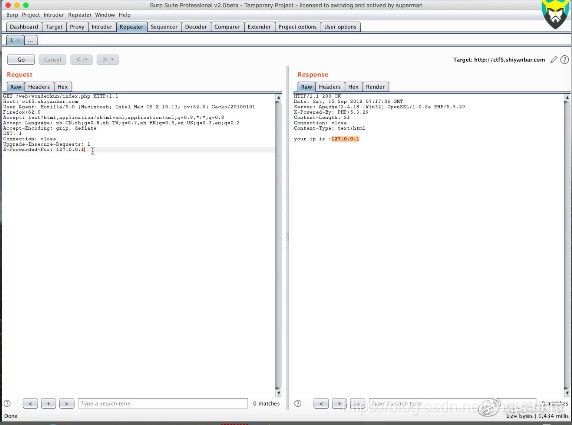Image resolution: width=572 pixels, height=425 pixels.
Task: Click the Go button to send request
Action: click(21, 59)
